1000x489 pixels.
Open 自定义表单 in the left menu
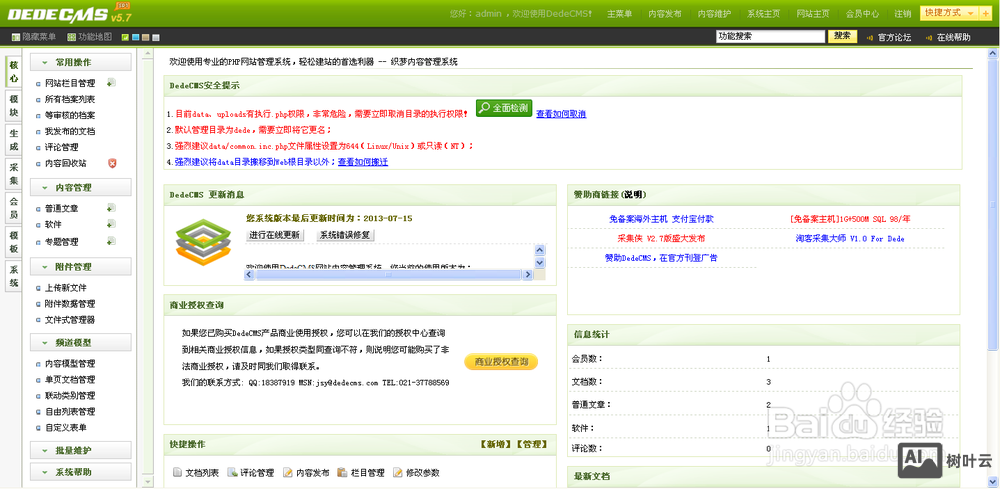click(x=65, y=427)
